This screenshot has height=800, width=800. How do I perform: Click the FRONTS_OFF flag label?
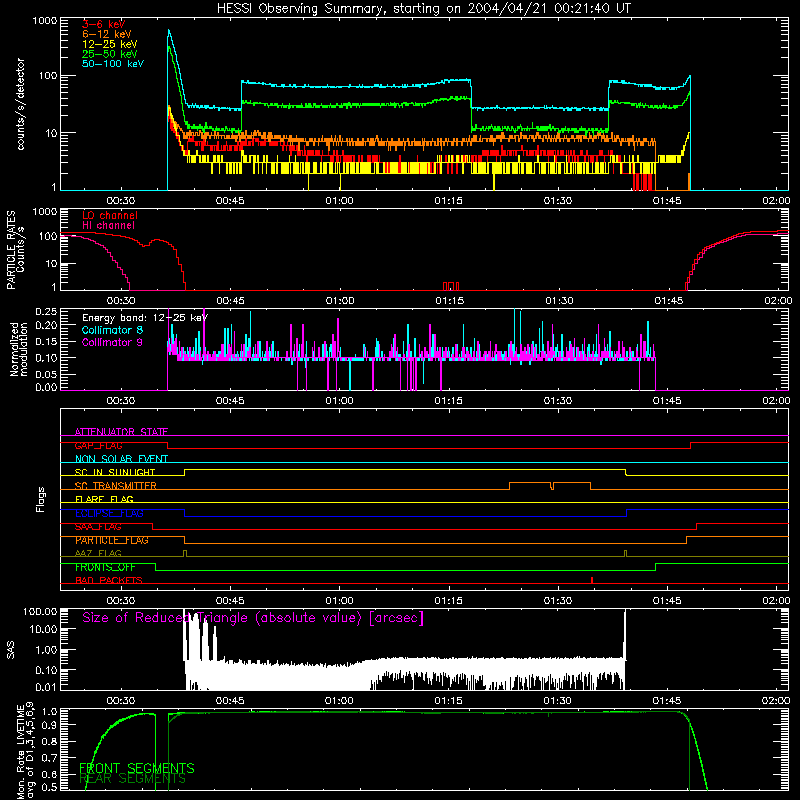(105, 567)
